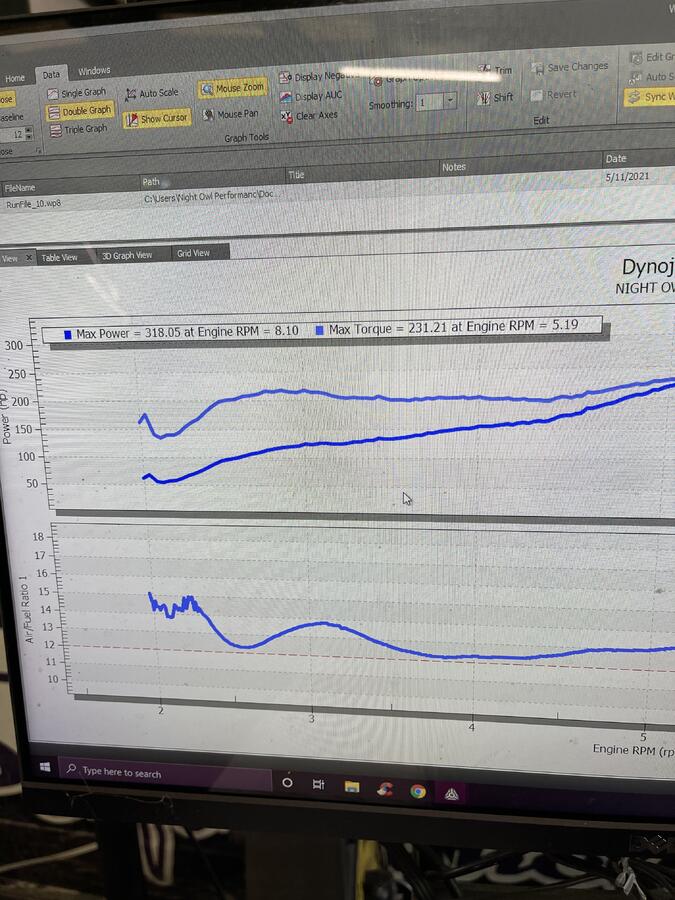Open the Smoothing dropdown

tap(449, 101)
